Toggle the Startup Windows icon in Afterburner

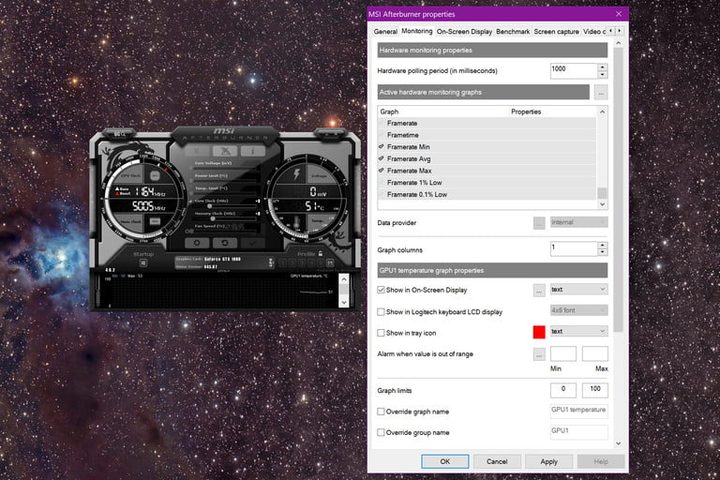pos(143,263)
